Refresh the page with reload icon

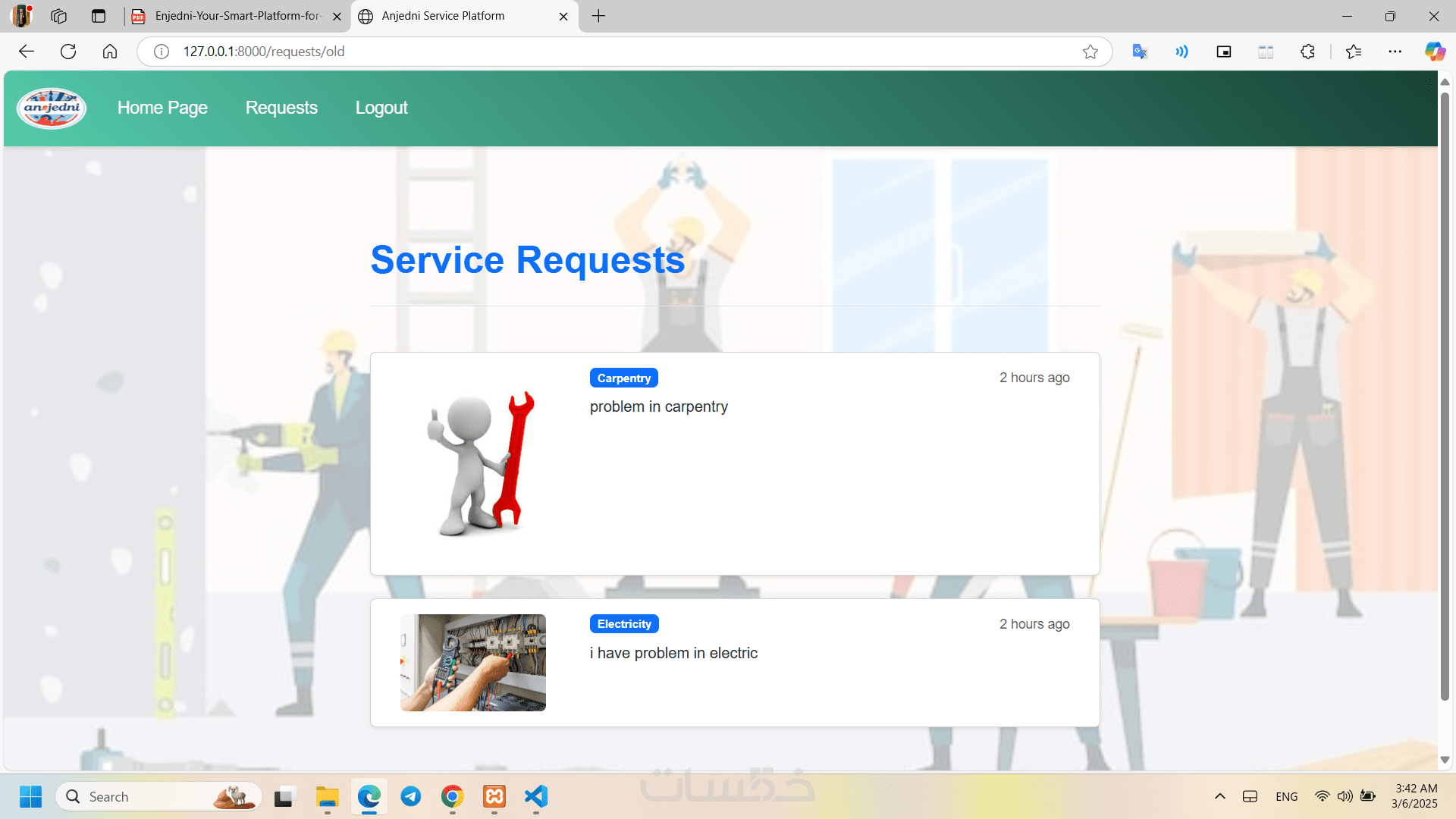pyautogui.click(x=68, y=52)
